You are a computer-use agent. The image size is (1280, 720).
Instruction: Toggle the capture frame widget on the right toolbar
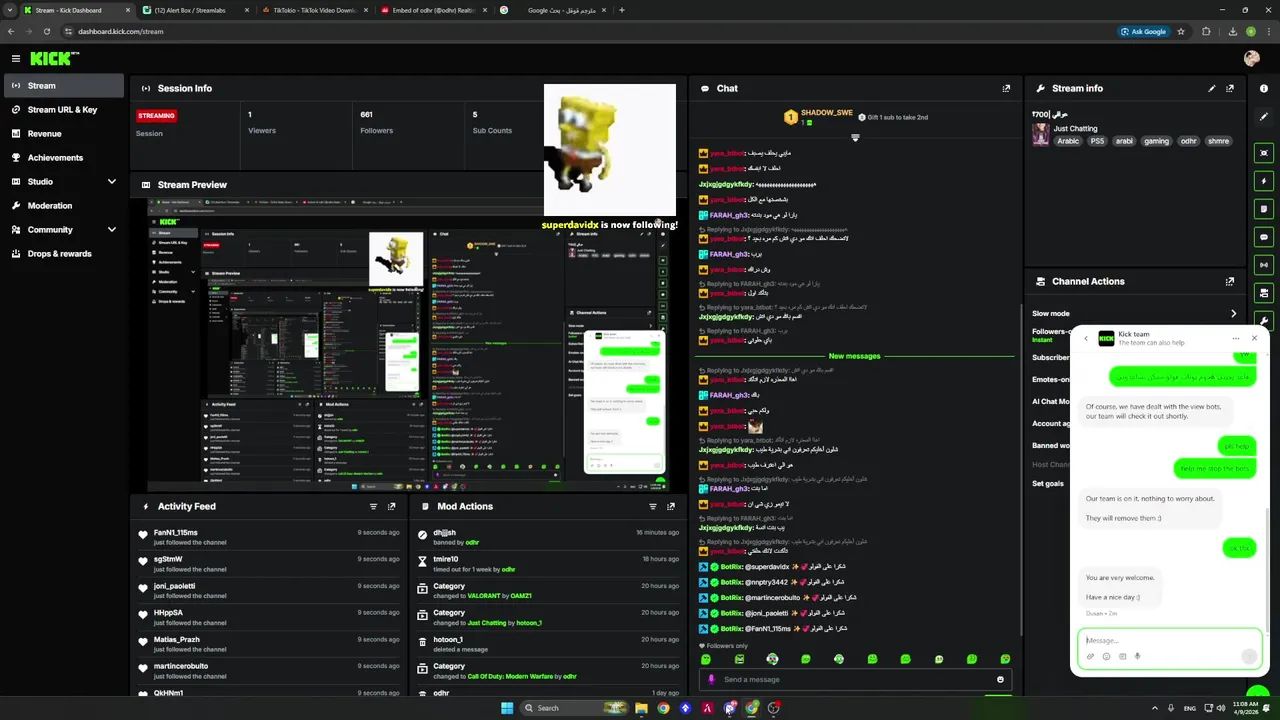click(1264, 153)
